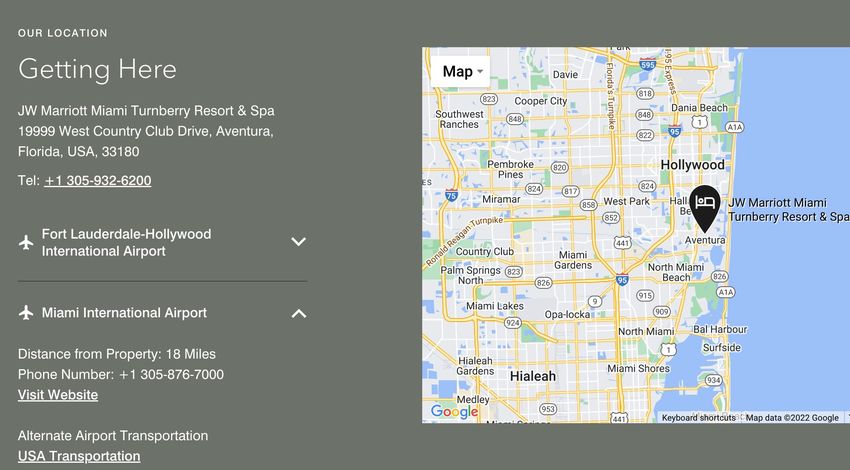Click the Fort Lauderdale-Hollywood International Airport title
850x470 pixels.
click(126, 242)
